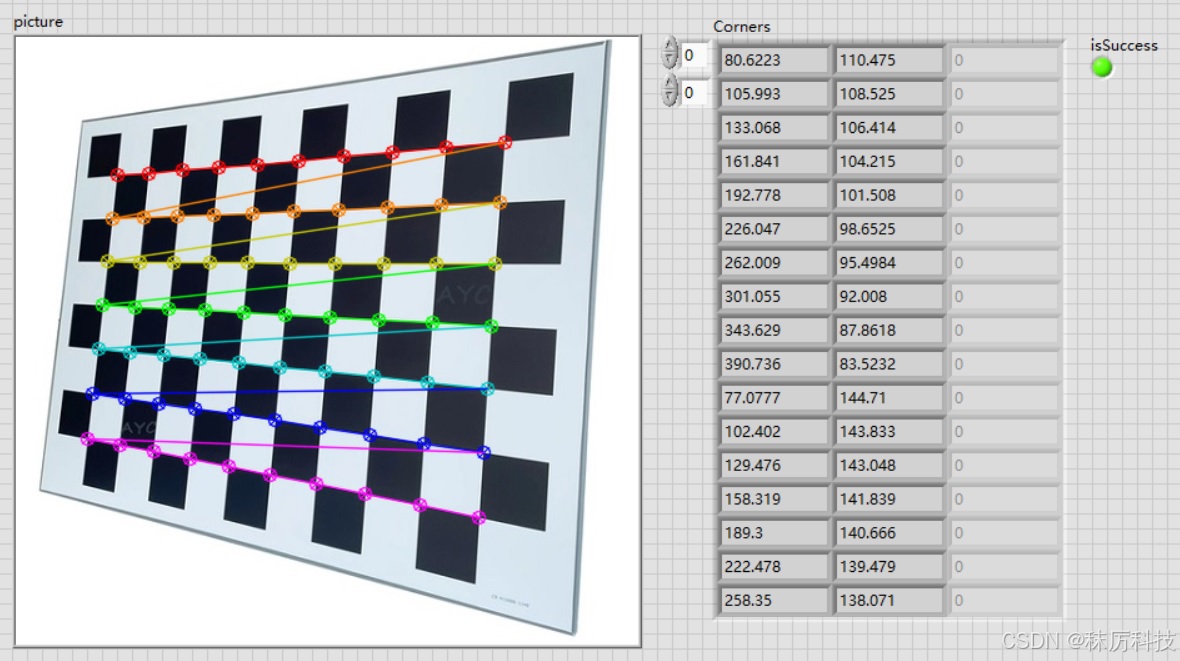The height and width of the screenshot is (661, 1180).
Task: Select the Corners cell showing 158.319
Action: [774, 499]
